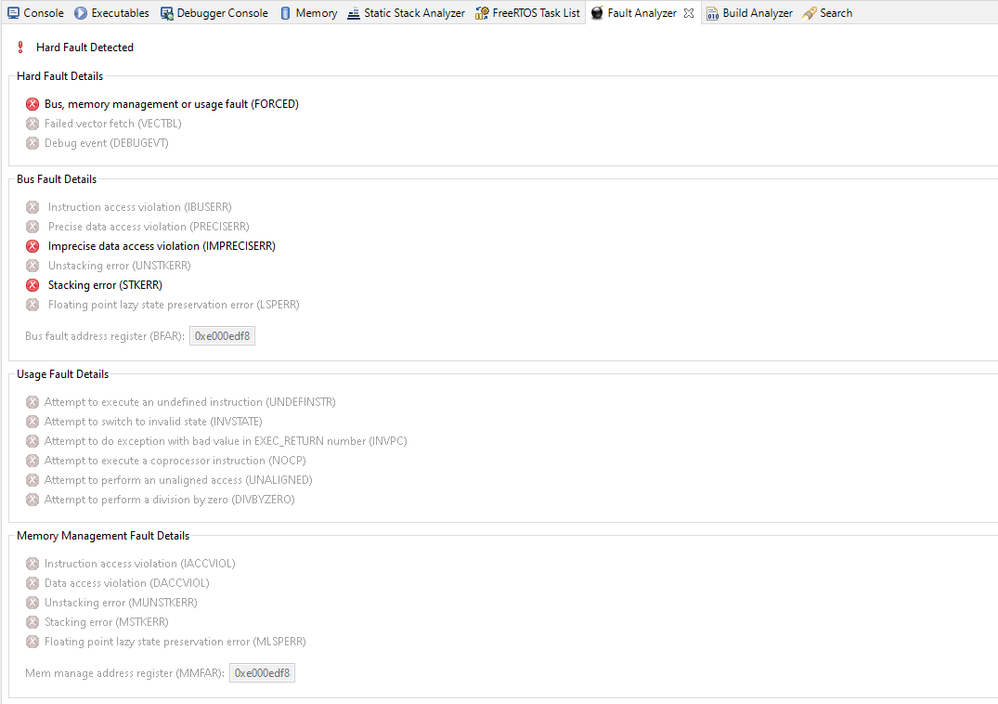Click the IBUSERR status icon
998x704 pixels.
click(32, 207)
